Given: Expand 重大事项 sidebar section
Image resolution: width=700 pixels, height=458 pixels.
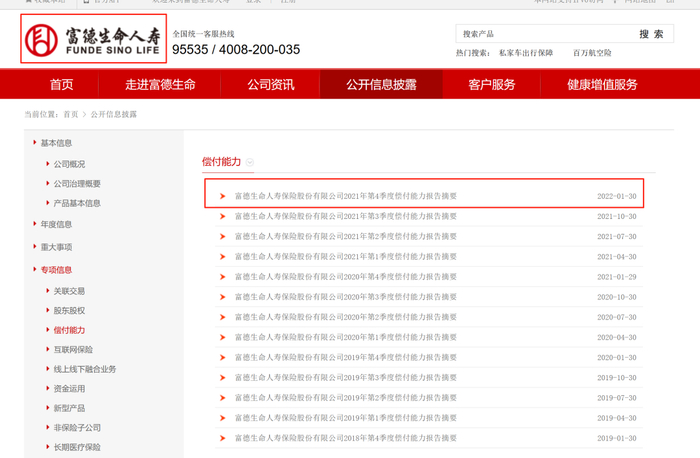Looking at the screenshot, I should click(x=56, y=247).
